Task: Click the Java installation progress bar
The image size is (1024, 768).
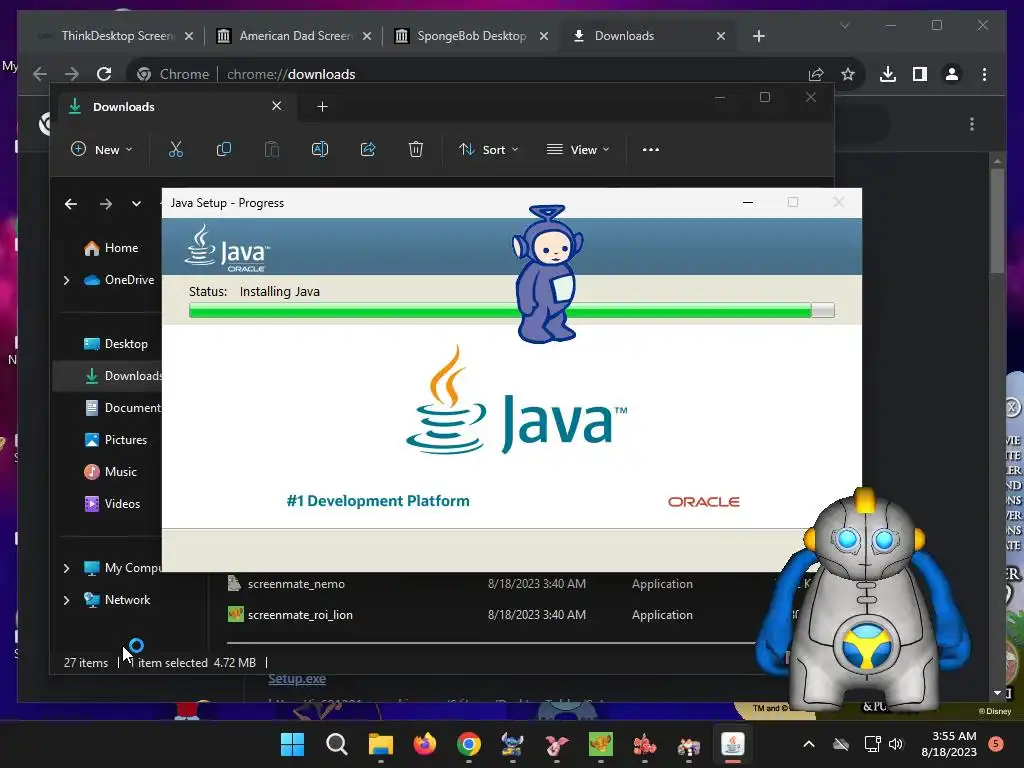Action: pos(511,310)
